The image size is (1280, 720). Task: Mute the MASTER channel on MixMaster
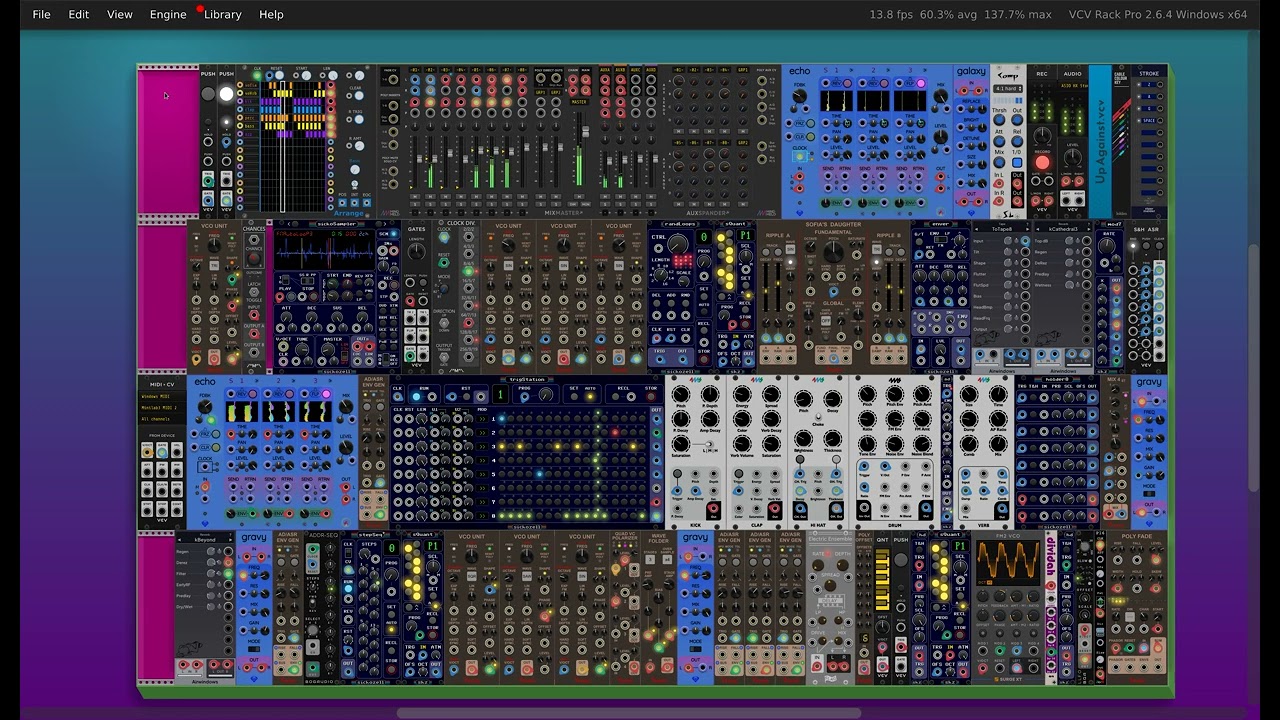click(x=579, y=196)
